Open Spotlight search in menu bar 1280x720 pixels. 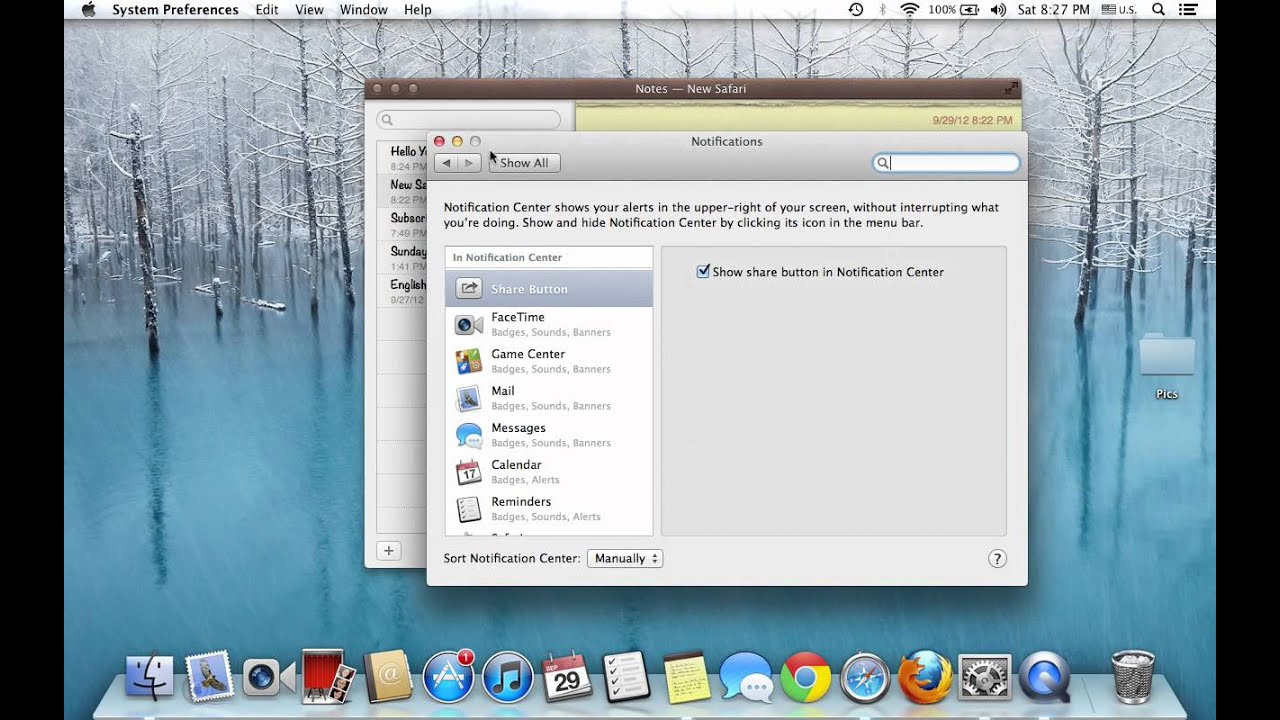[1158, 10]
